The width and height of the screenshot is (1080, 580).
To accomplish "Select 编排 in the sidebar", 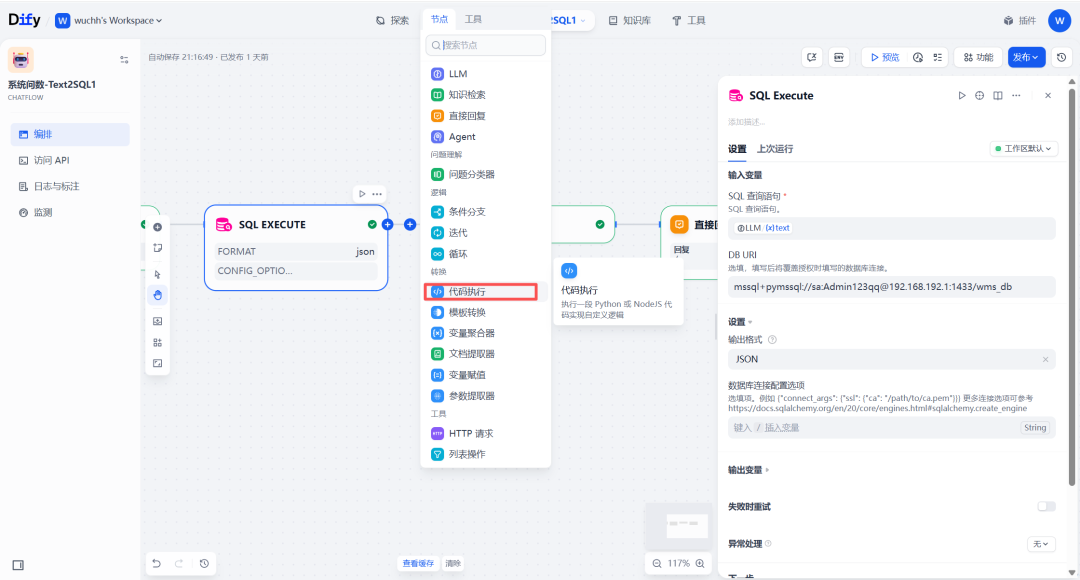I will [70, 134].
